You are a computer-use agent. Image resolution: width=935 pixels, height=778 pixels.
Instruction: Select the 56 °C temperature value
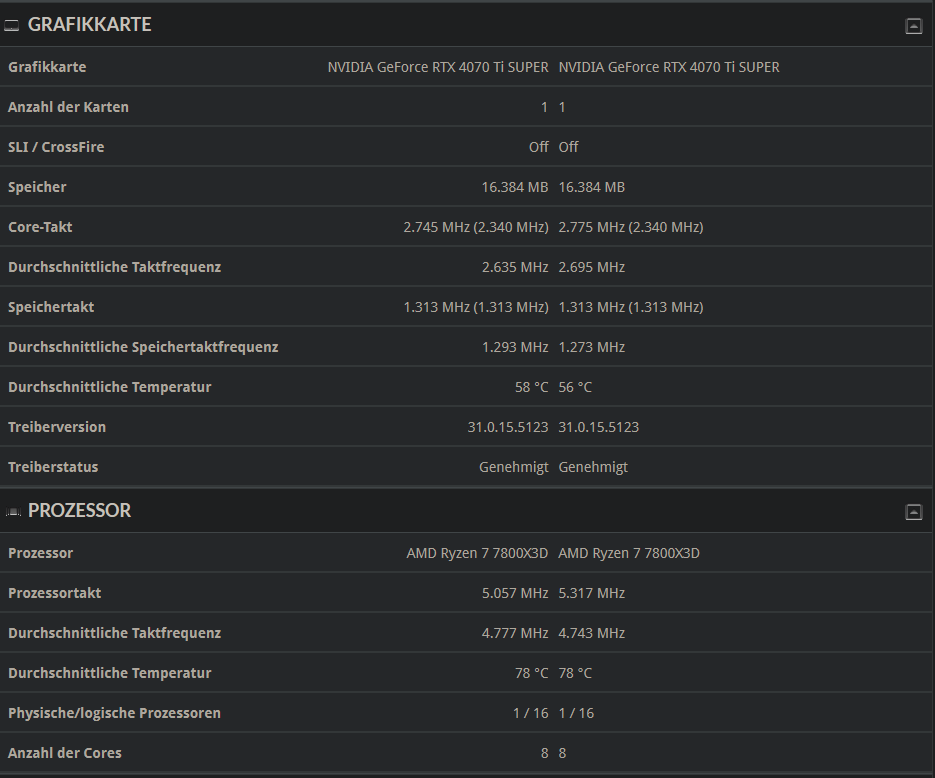(575, 387)
